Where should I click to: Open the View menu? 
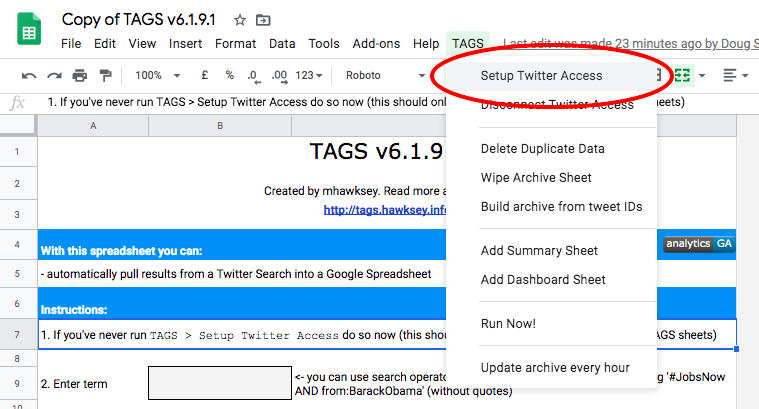click(x=142, y=44)
